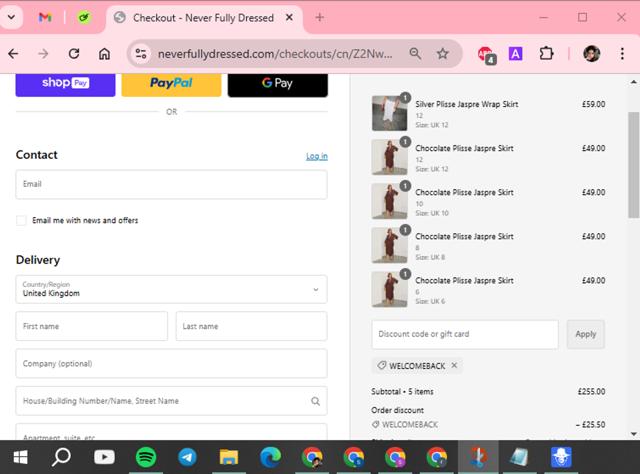Focus the Company (optional) field
Viewport: 640px width, 474px height.
click(x=171, y=363)
